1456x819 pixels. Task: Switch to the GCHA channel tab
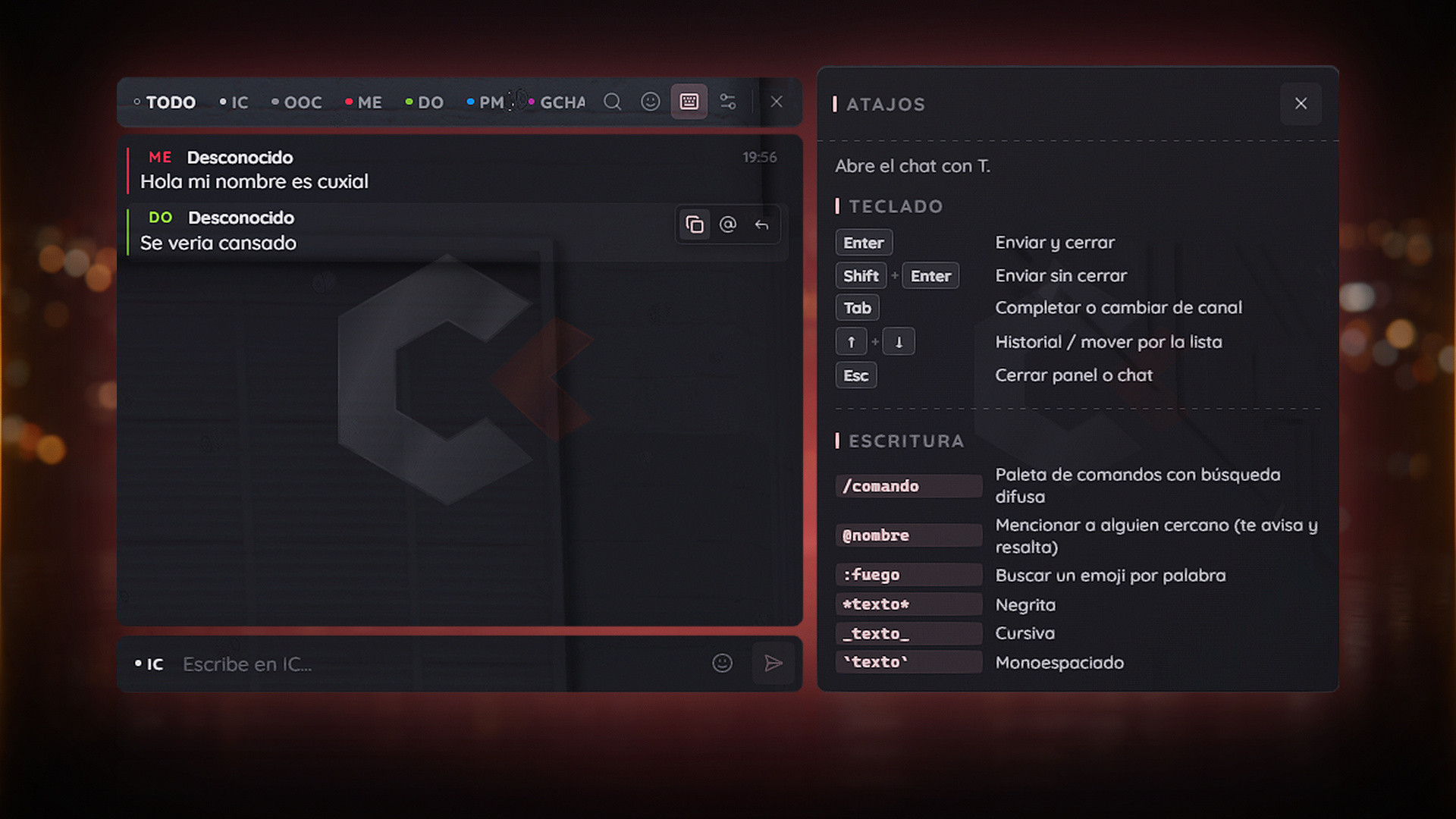tap(557, 102)
